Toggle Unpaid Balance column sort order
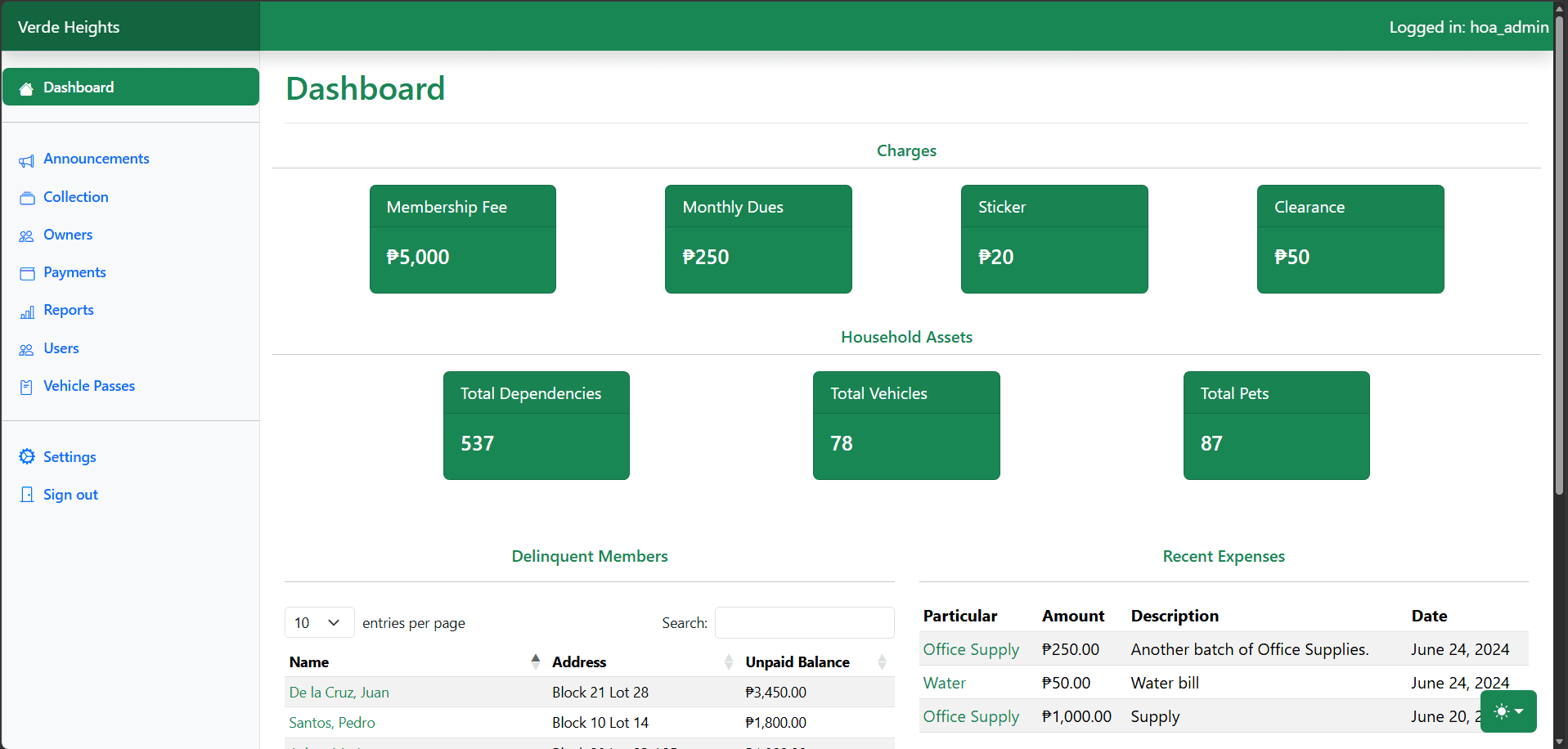Screen dimensions: 1568x749 pyautogui.click(x=882, y=662)
